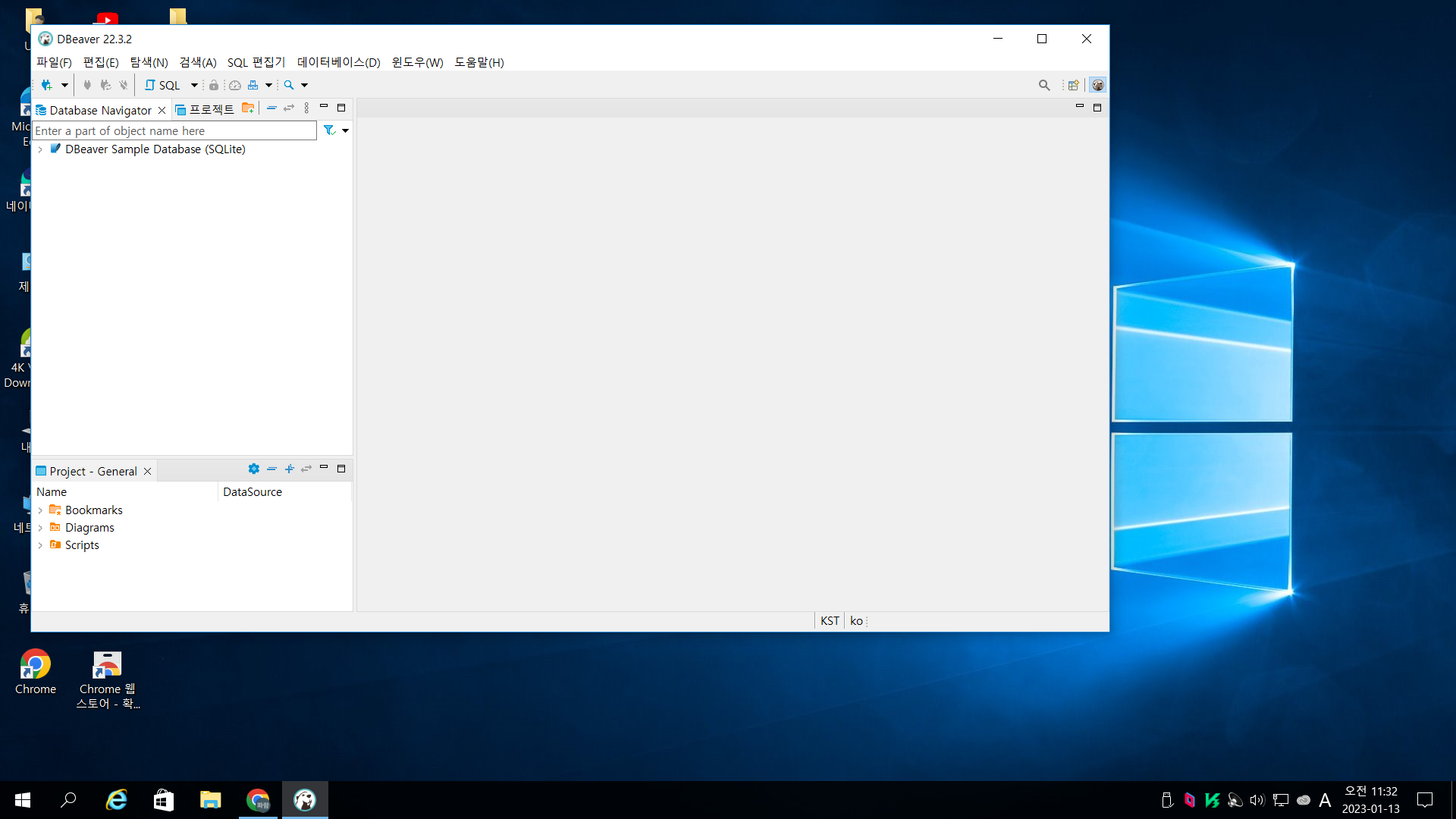Toggle Link with Editor in Database Navigator
Viewport: 1456px width, 819px height.
(x=289, y=108)
